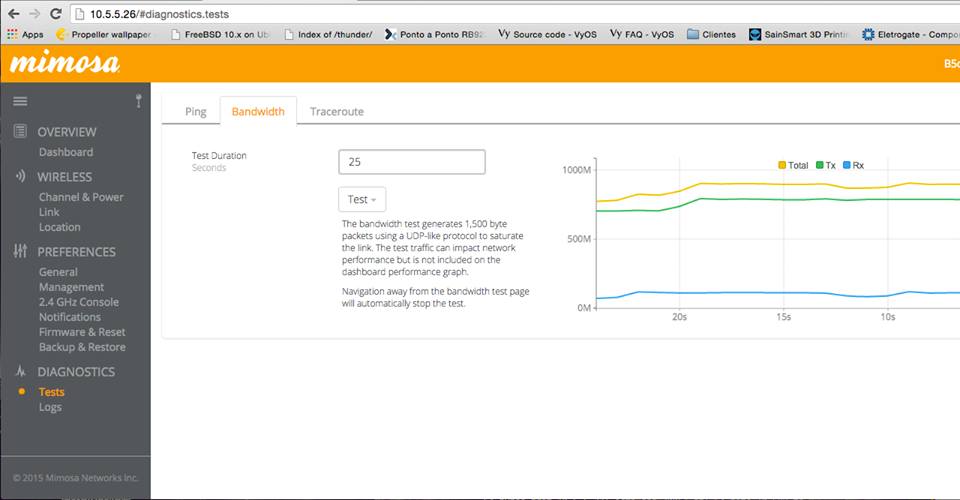
Task: Open Ponto a Ponto RB bookmark
Action: pyautogui.click(x=433, y=34)
